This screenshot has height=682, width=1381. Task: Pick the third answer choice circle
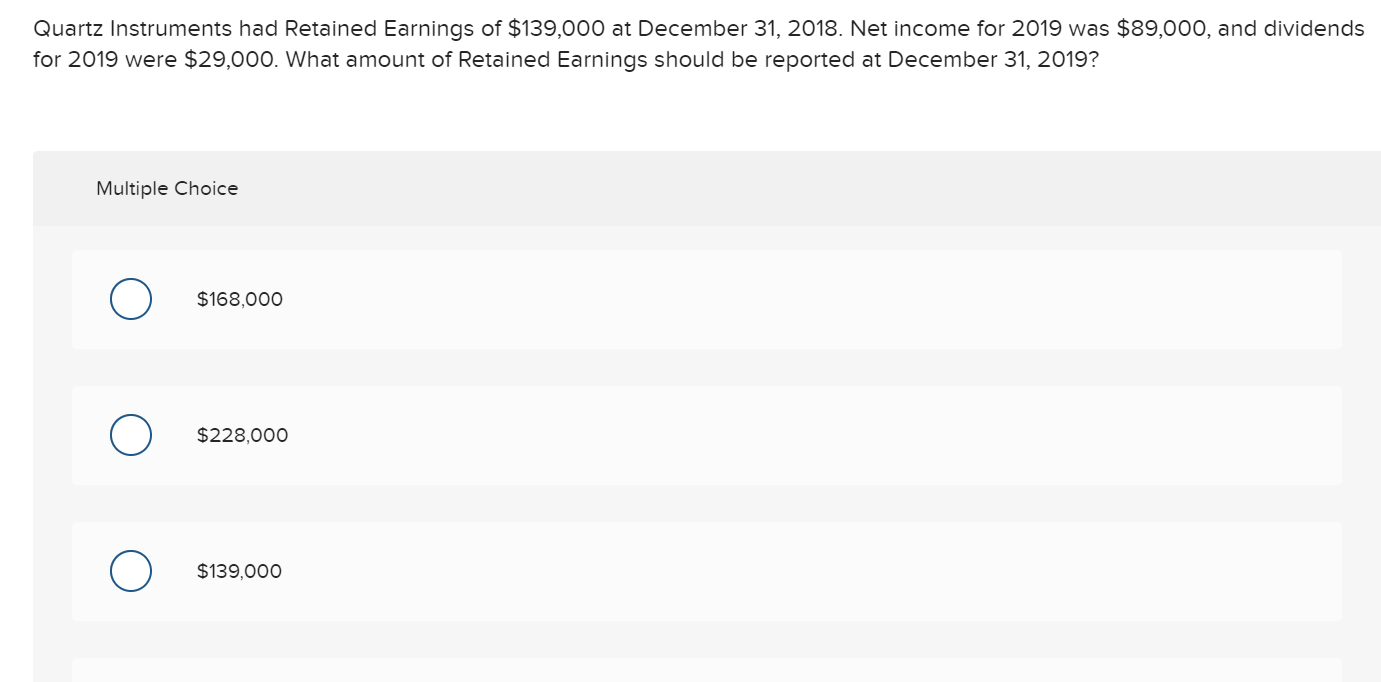click(130, 570)
